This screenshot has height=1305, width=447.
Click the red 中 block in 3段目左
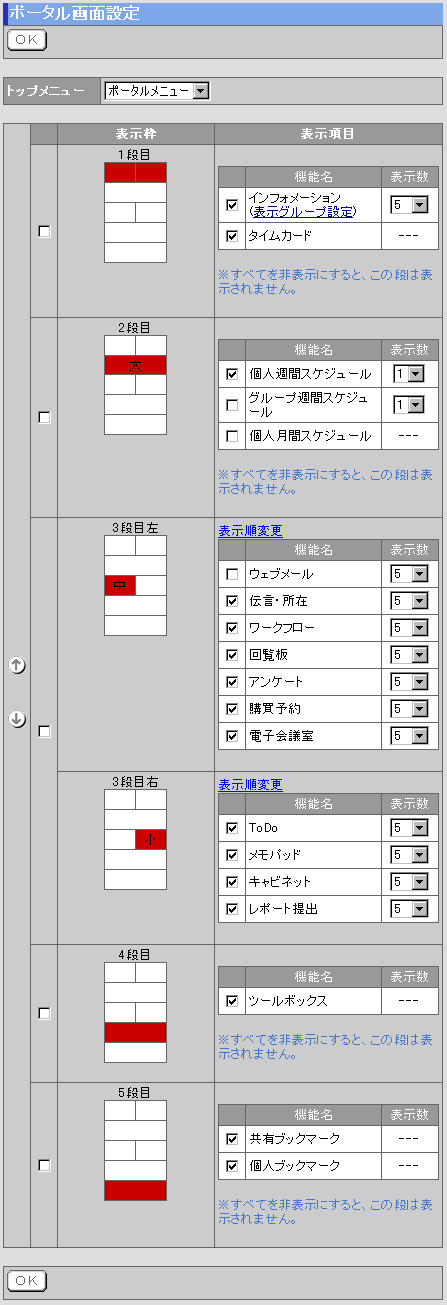click(120, 585)
